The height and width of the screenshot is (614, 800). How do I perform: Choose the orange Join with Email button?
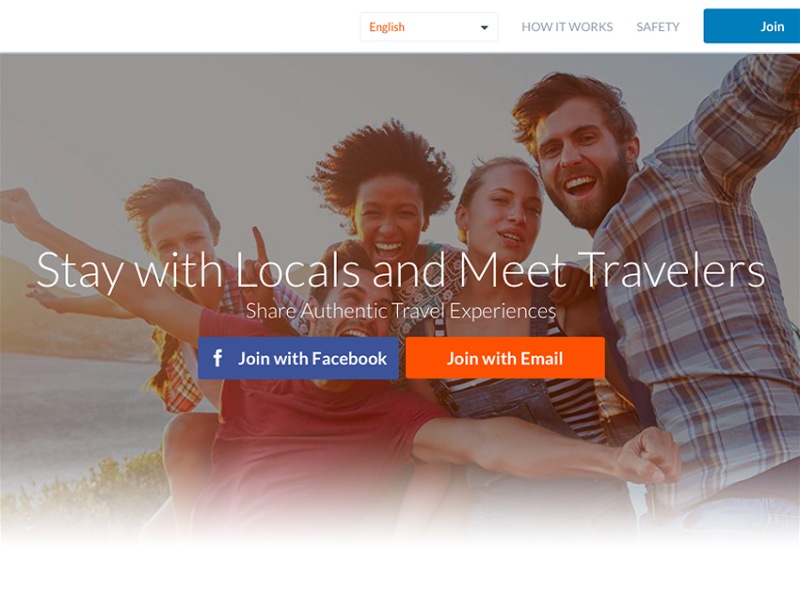coord(505,358)
